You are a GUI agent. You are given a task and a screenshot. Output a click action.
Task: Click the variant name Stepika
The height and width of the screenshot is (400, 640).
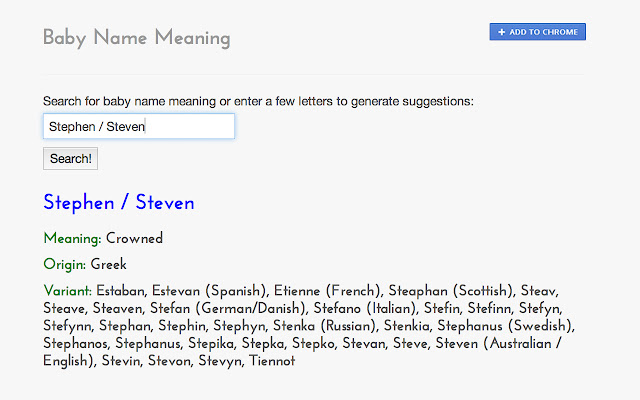click(211, 343)
